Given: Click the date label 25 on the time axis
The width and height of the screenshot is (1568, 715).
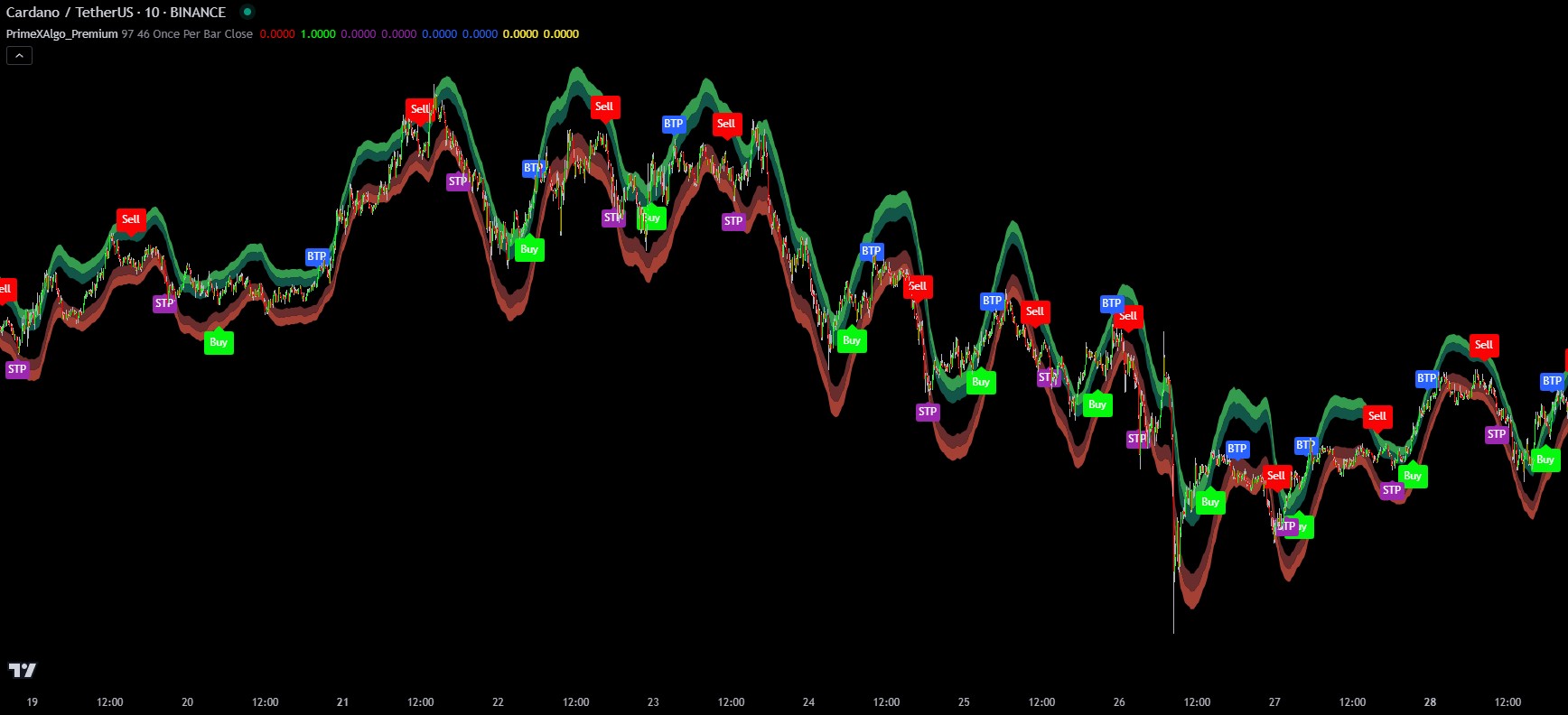Looking at the screenshot, I should click(x=964, y=701).
